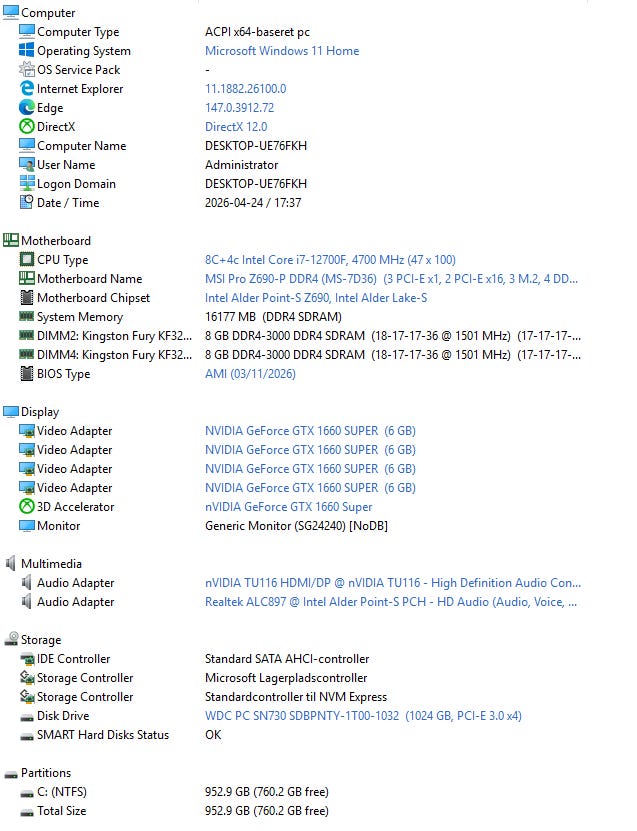
Task: Open the Microsoft Windows 11 Home link
Action: 282,51
